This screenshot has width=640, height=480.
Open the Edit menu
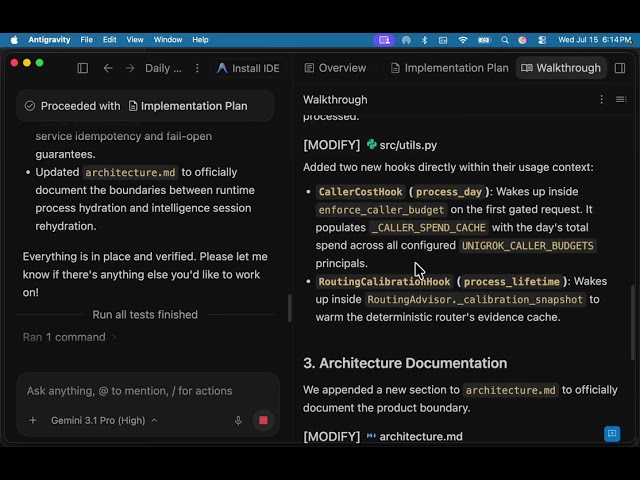pyautogui.click(x=109, y=40)
